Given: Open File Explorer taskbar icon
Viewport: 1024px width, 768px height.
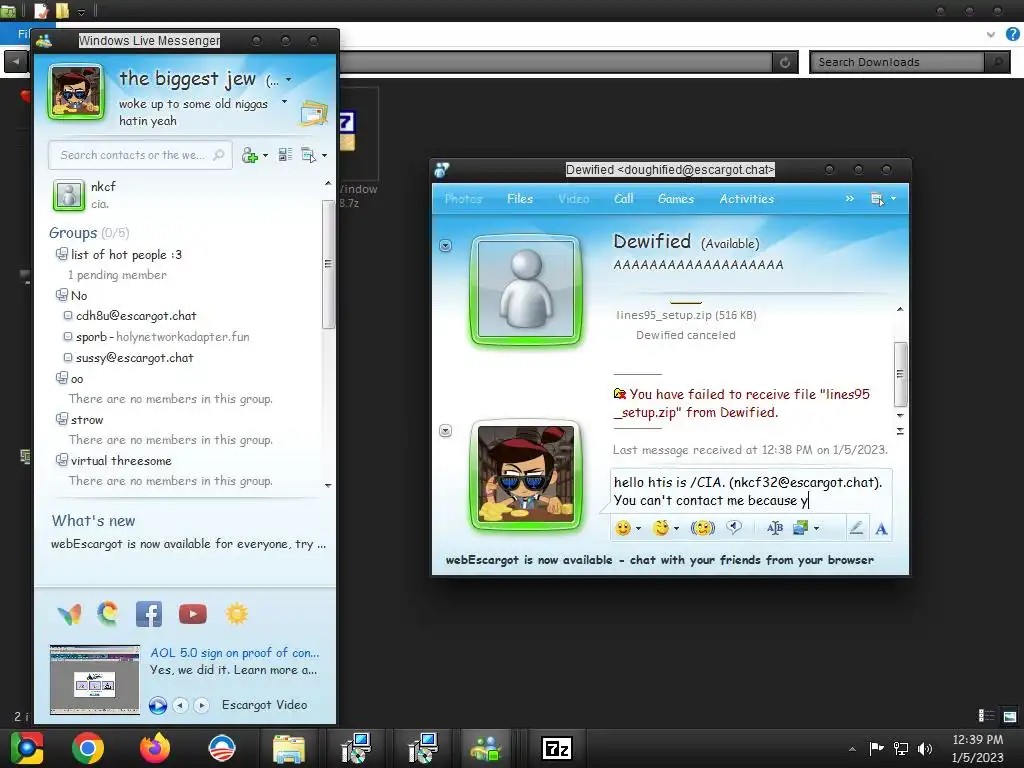Looking at the screenshot, I should point(288,748).
